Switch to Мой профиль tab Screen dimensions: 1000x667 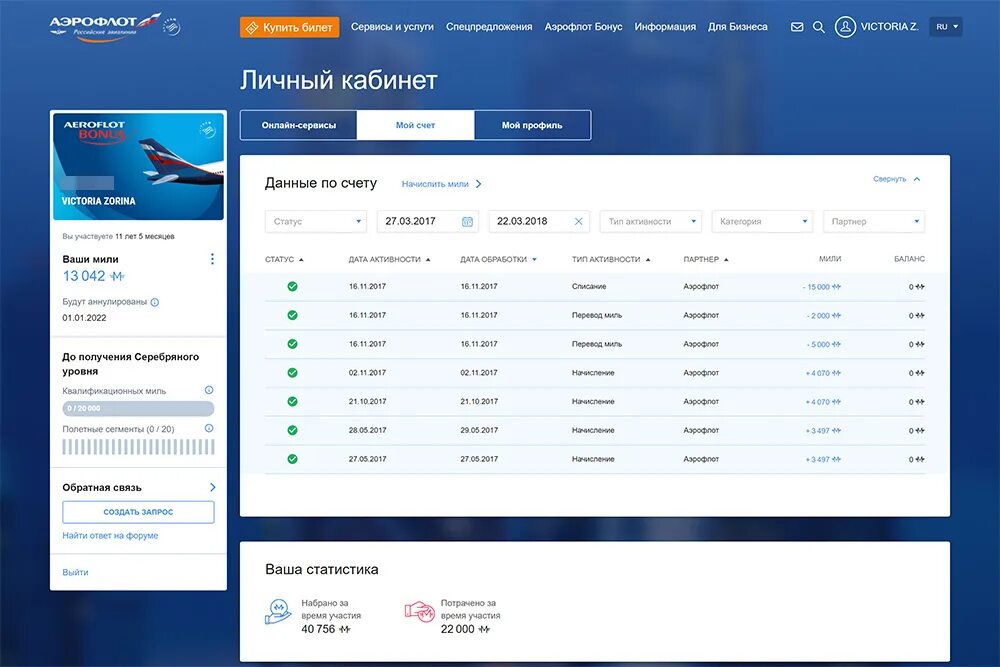[x=532, y=125]
